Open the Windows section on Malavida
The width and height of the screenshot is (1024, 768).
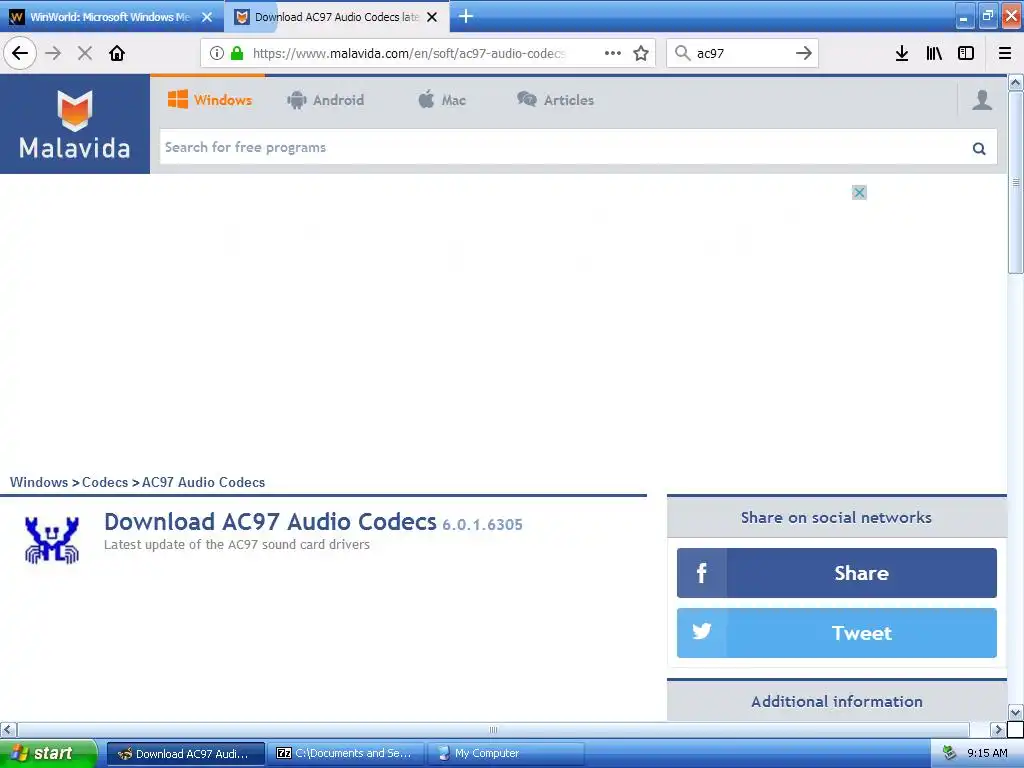pyautogui.click(x=210, y=100)
